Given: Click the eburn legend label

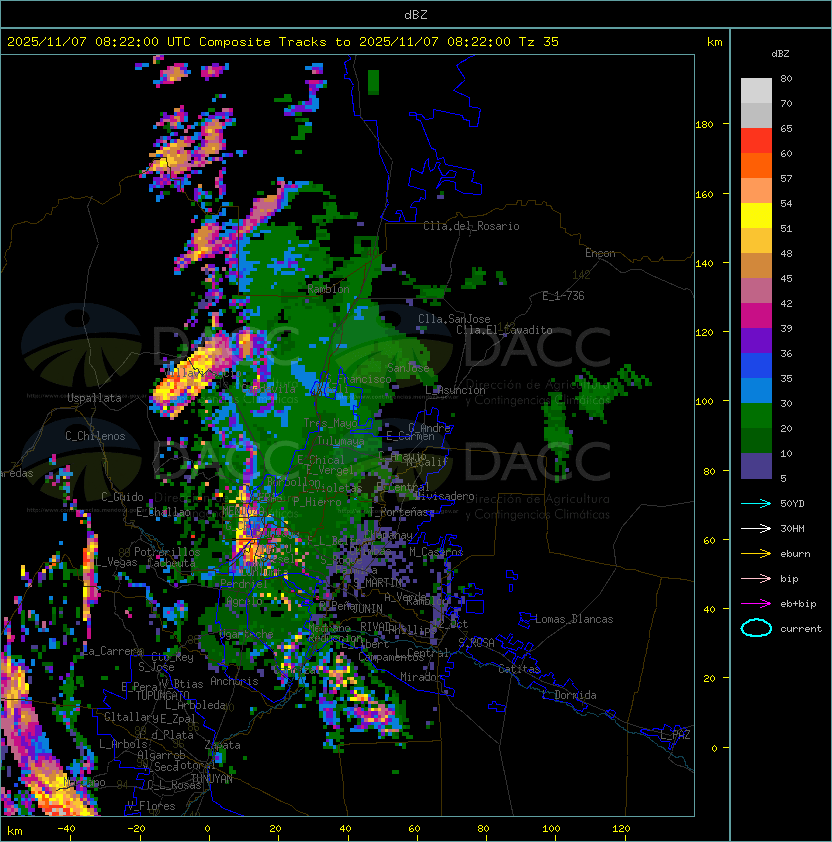Looking at the screenshot, I should click(x=795, y=554).
